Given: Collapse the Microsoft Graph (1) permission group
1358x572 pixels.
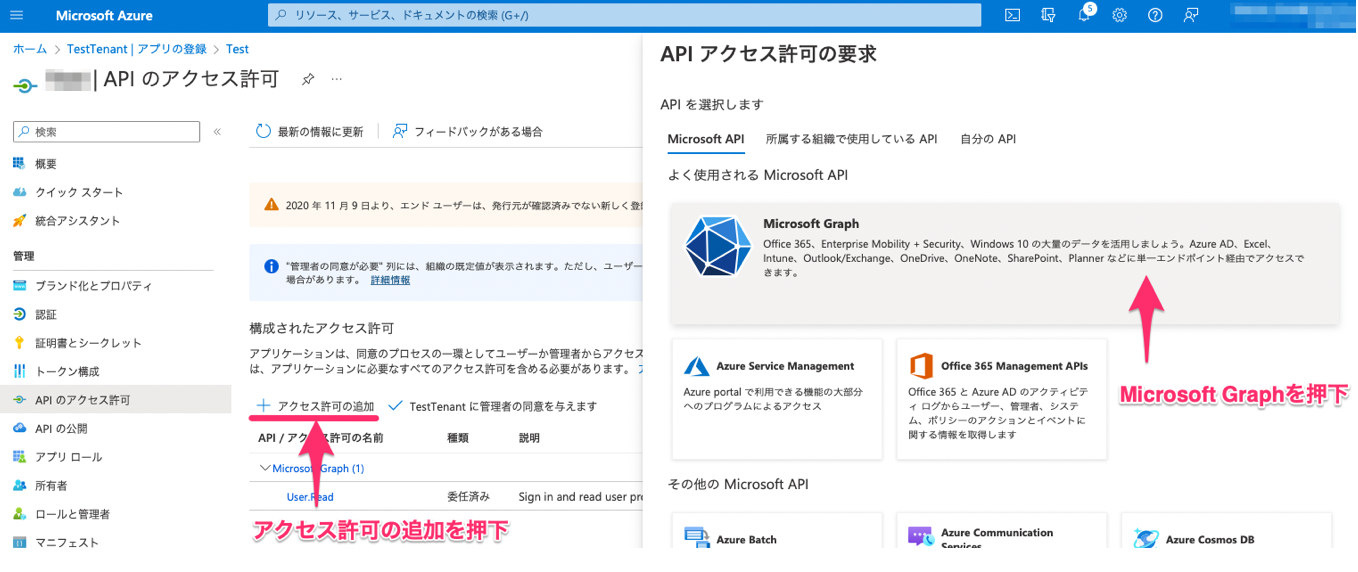Looking at the screenshot, I should (x=265, y=467).
